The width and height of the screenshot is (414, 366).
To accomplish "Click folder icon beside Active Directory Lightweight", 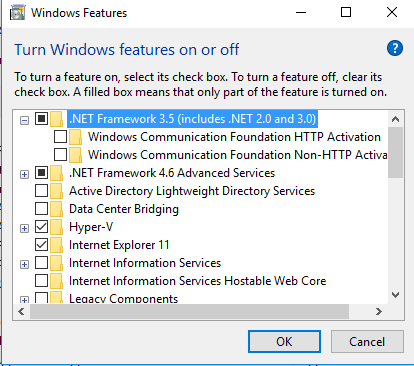I will point(57,191).
